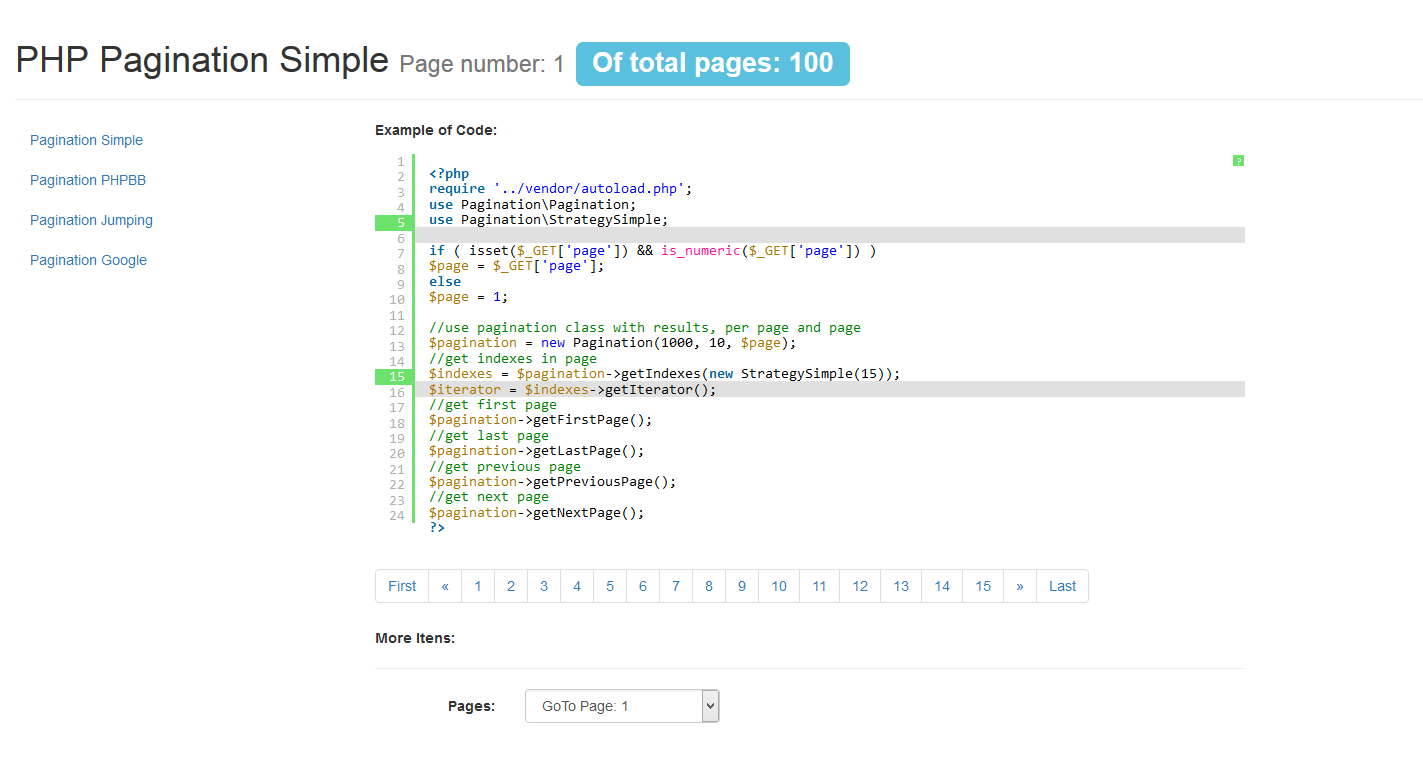Select page 15 in pagination
Image resolution: width=1423 pixels, height=774 pixels.
(x=983, y=586)
